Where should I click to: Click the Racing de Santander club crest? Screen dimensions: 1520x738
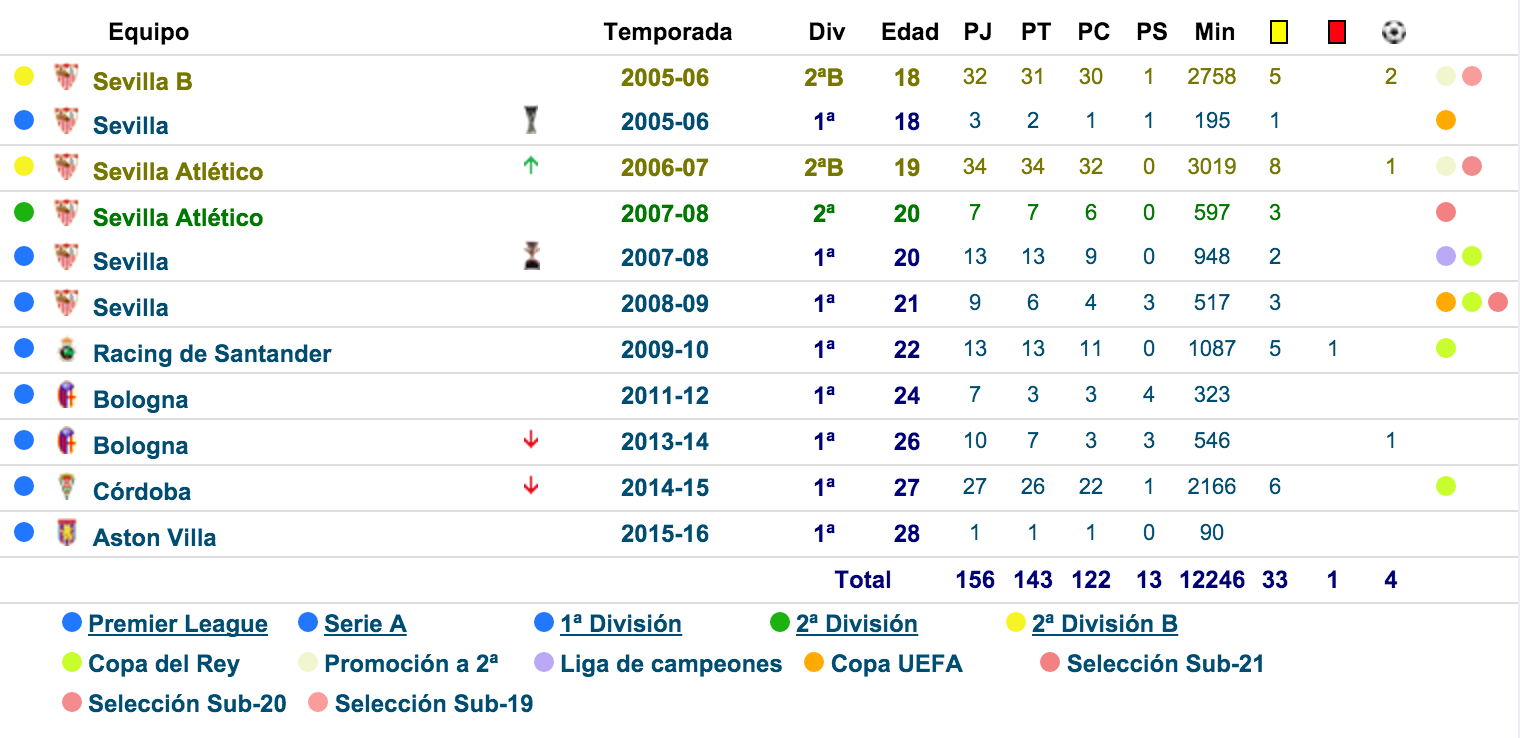pos(66,350)
